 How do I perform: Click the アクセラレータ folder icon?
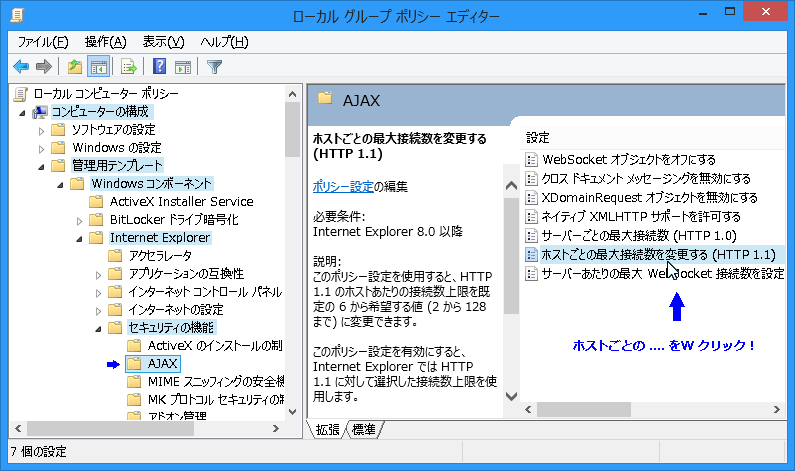click(115, 256)
